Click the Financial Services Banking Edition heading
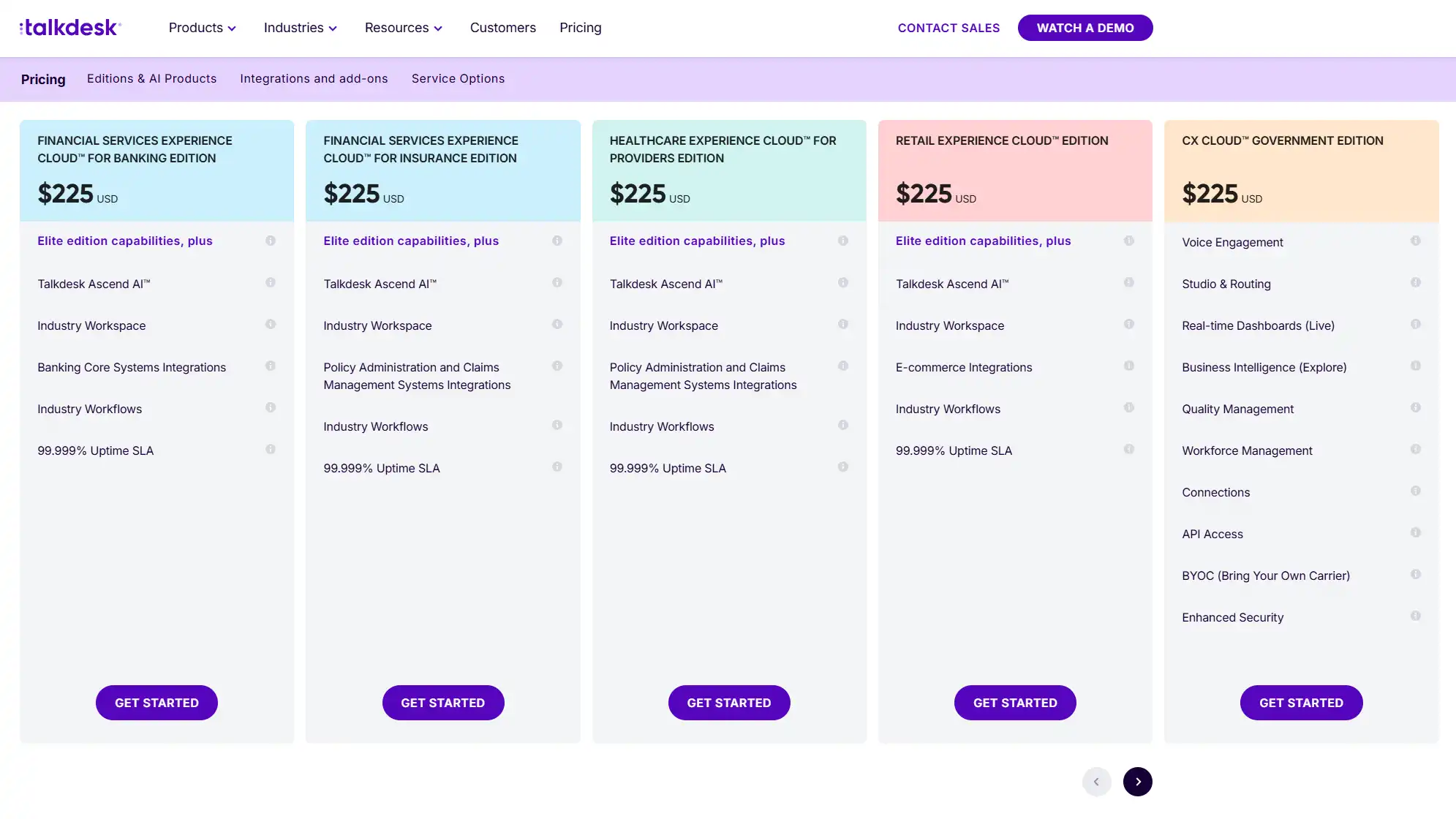 135,149
